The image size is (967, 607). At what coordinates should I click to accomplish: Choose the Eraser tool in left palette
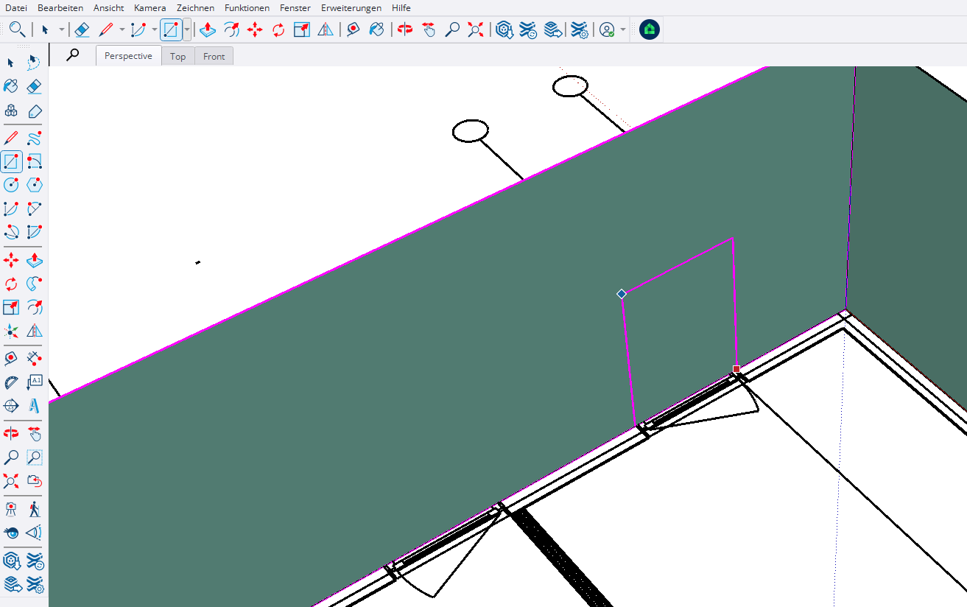35,86
